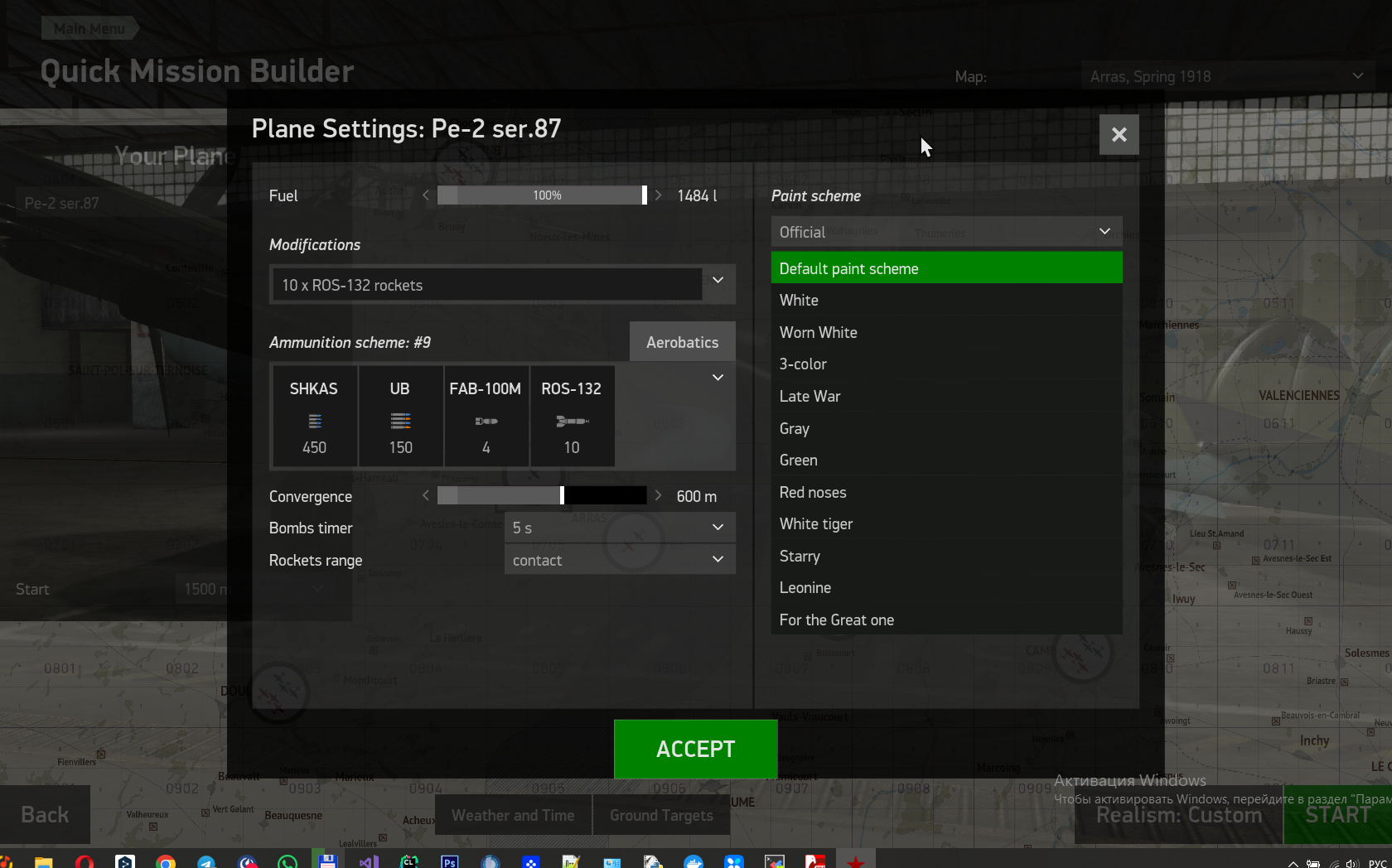
Task: Open the Realism: Custom settings
Action: [x=1179, y=815]
